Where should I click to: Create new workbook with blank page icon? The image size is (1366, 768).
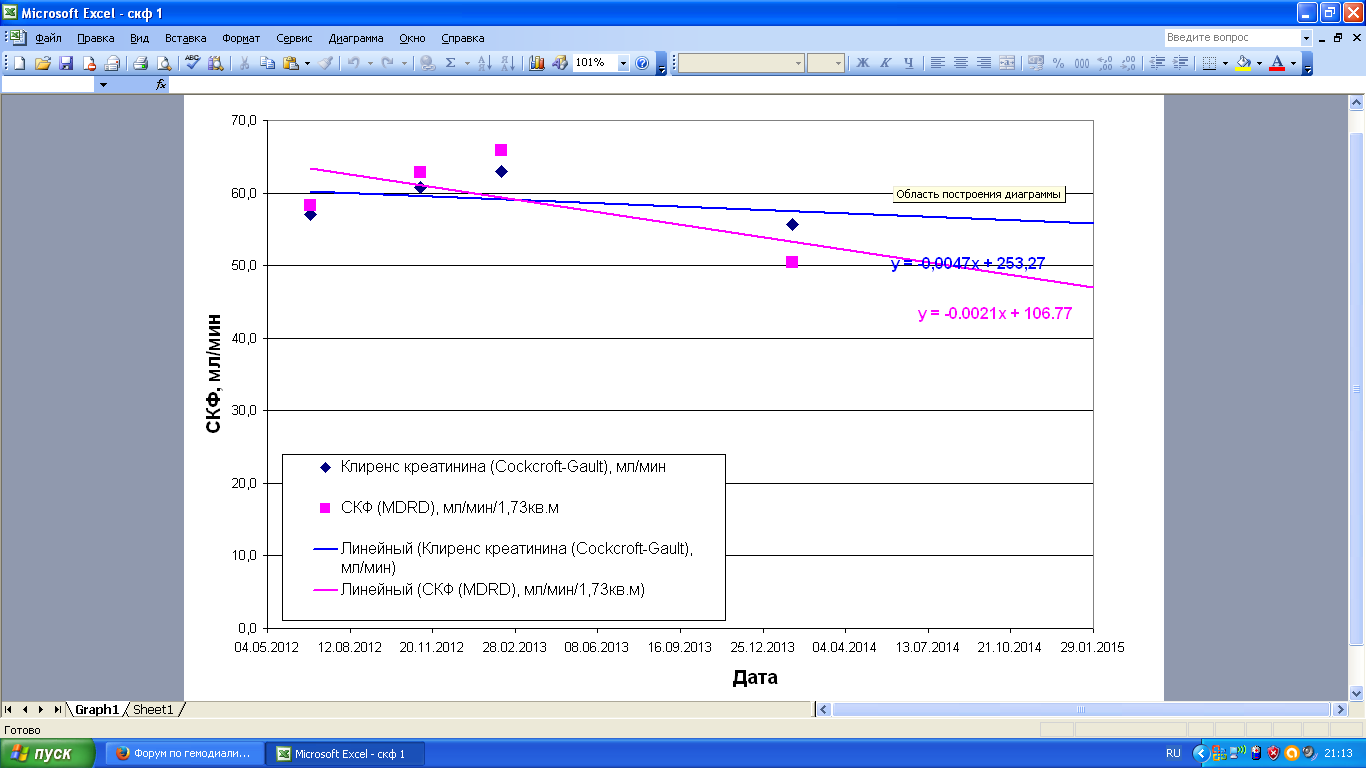[x=20, y=63]
